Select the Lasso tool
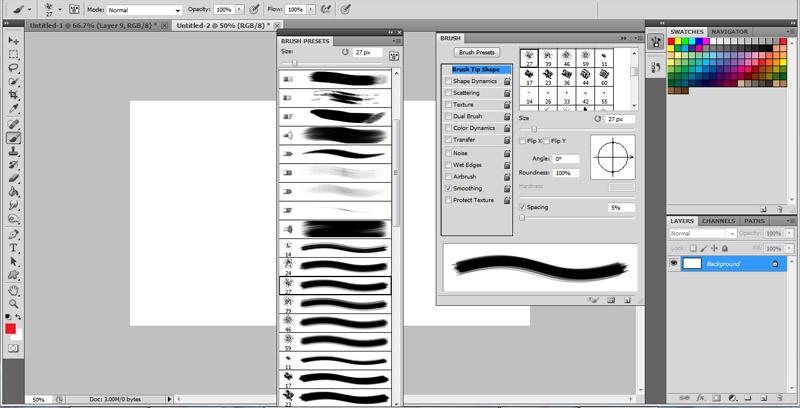Viewport: 800px width, 408px height. [14, 68]
